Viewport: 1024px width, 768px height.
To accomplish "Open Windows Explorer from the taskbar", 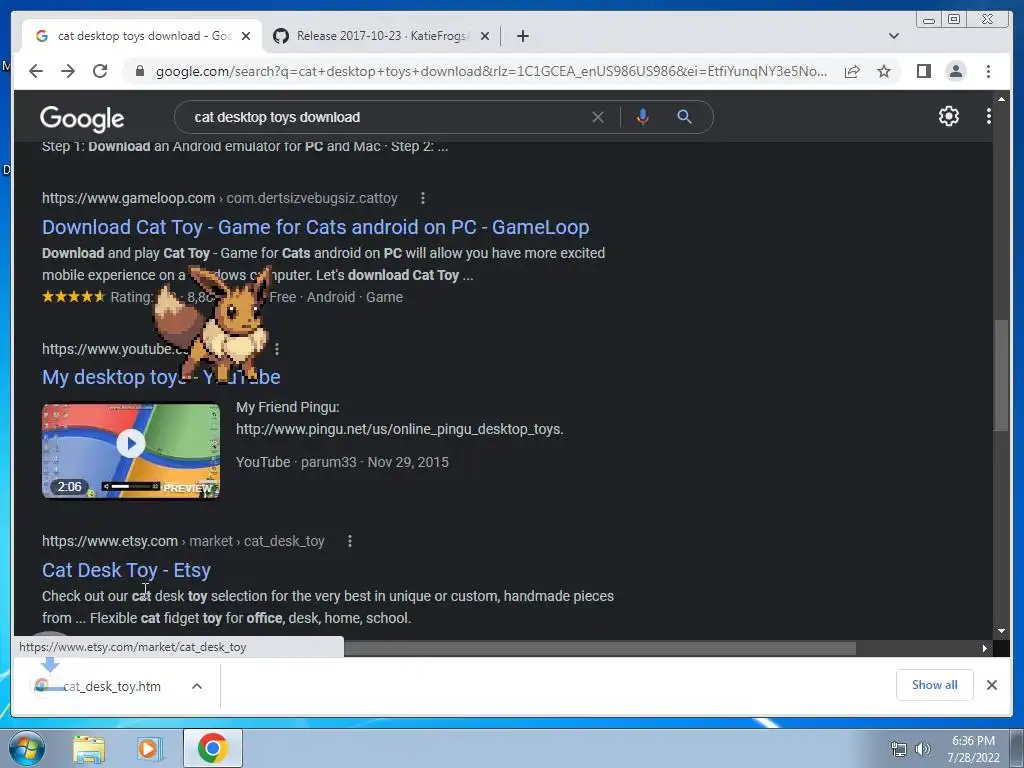I will (x=89, y=749).
